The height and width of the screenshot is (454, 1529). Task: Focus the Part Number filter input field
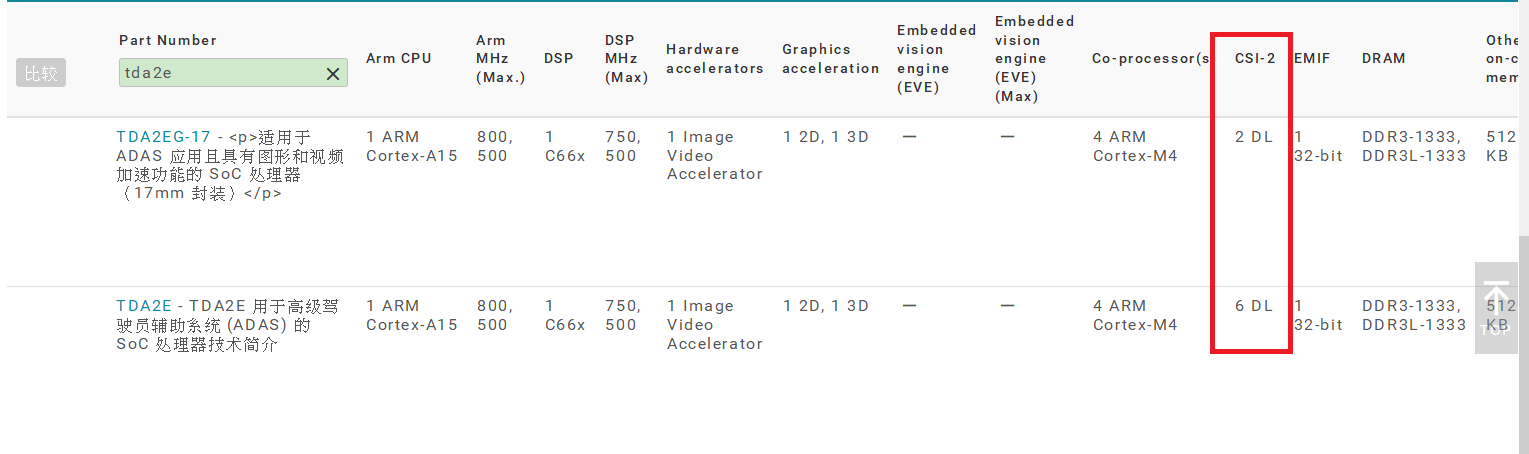point(220,73)
